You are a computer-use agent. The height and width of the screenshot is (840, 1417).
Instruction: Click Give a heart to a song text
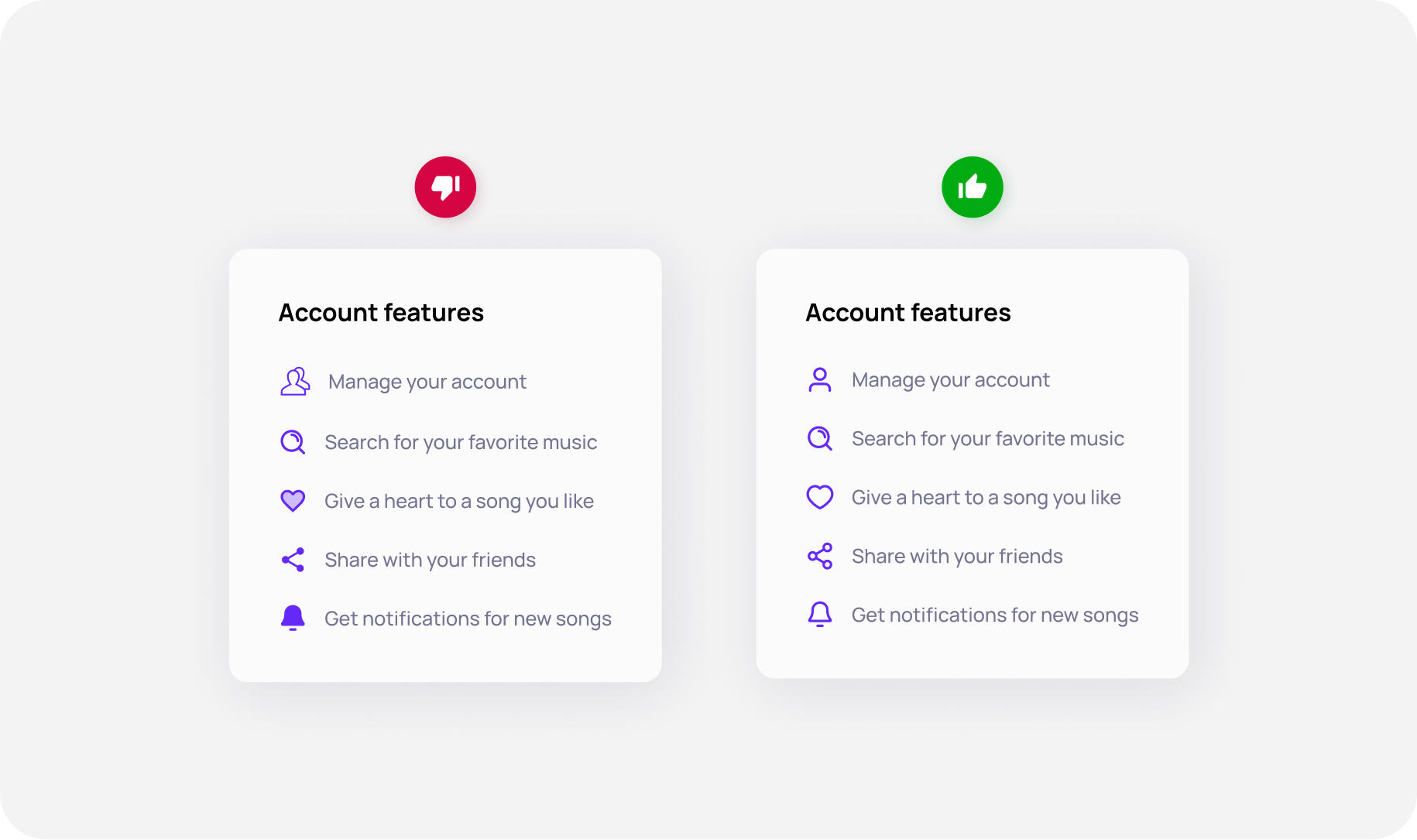tap(459, 501)
